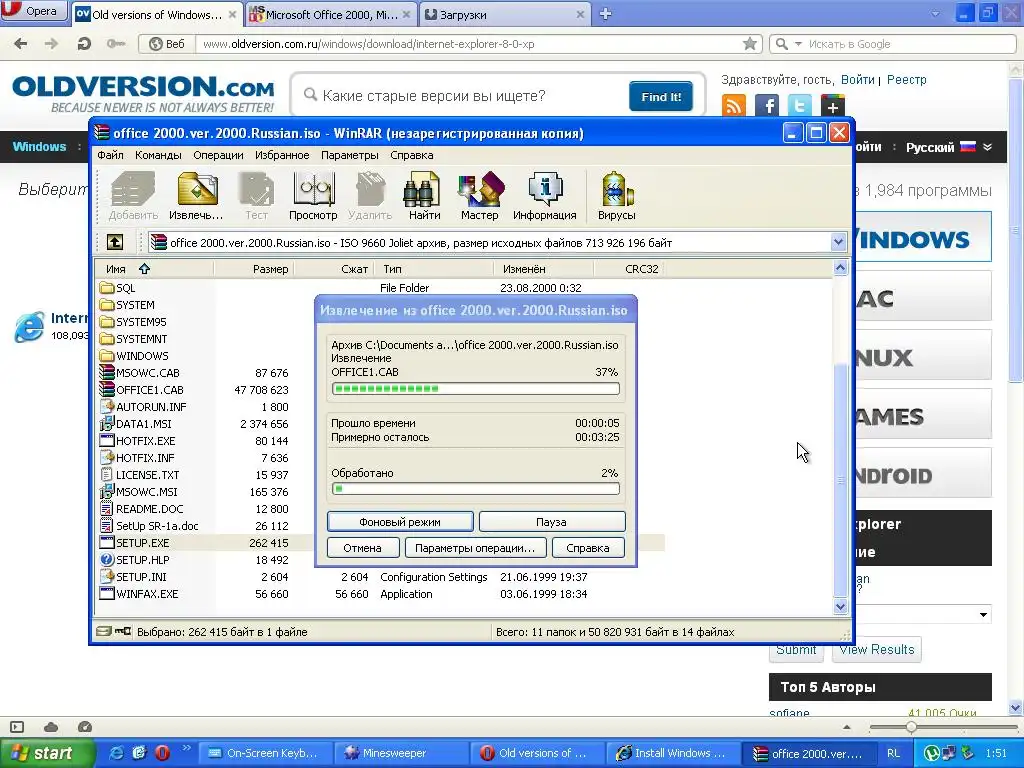Click the Opera Turbo speedometer icon in status bar
The image size is (1024, 768).
coord(85,727)
